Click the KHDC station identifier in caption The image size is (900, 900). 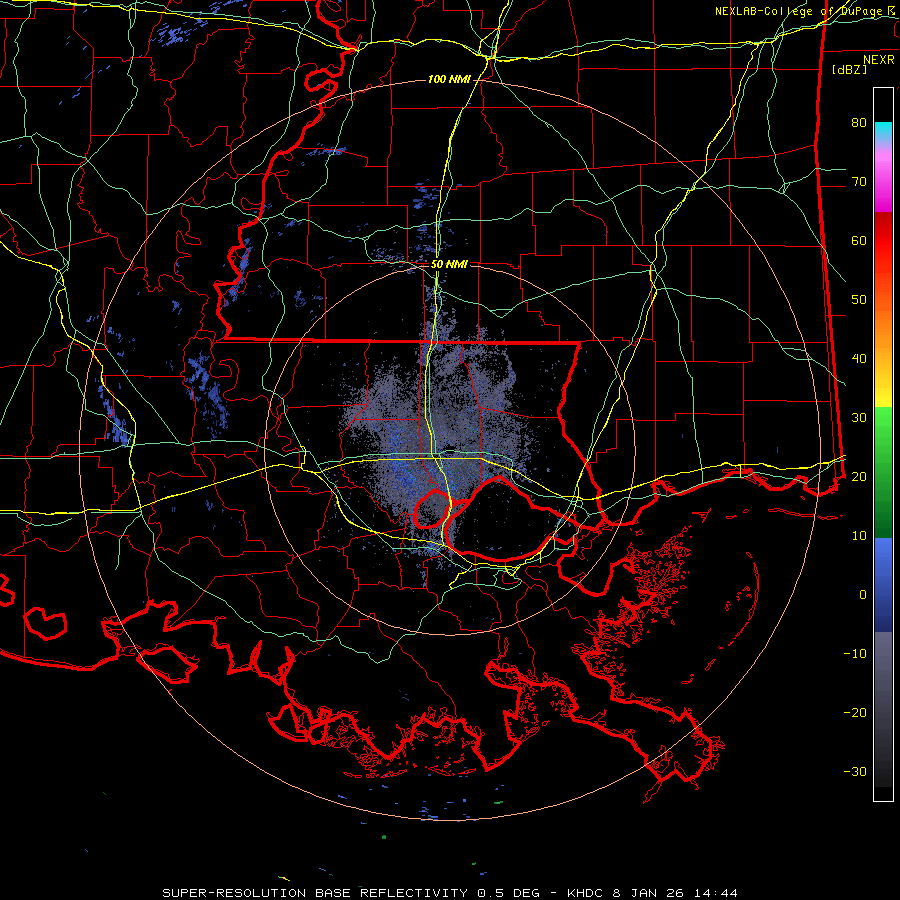click(584, 893)
